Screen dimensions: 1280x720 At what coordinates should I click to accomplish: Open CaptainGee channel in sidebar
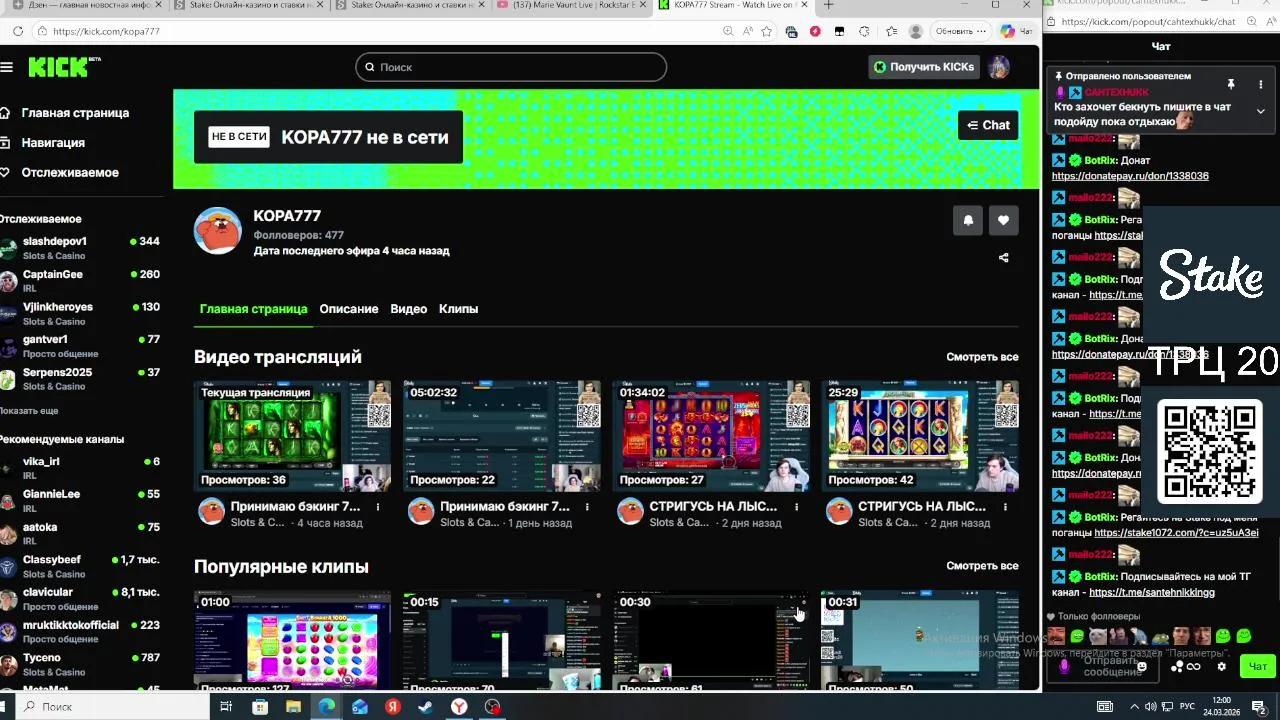point(80,281)
